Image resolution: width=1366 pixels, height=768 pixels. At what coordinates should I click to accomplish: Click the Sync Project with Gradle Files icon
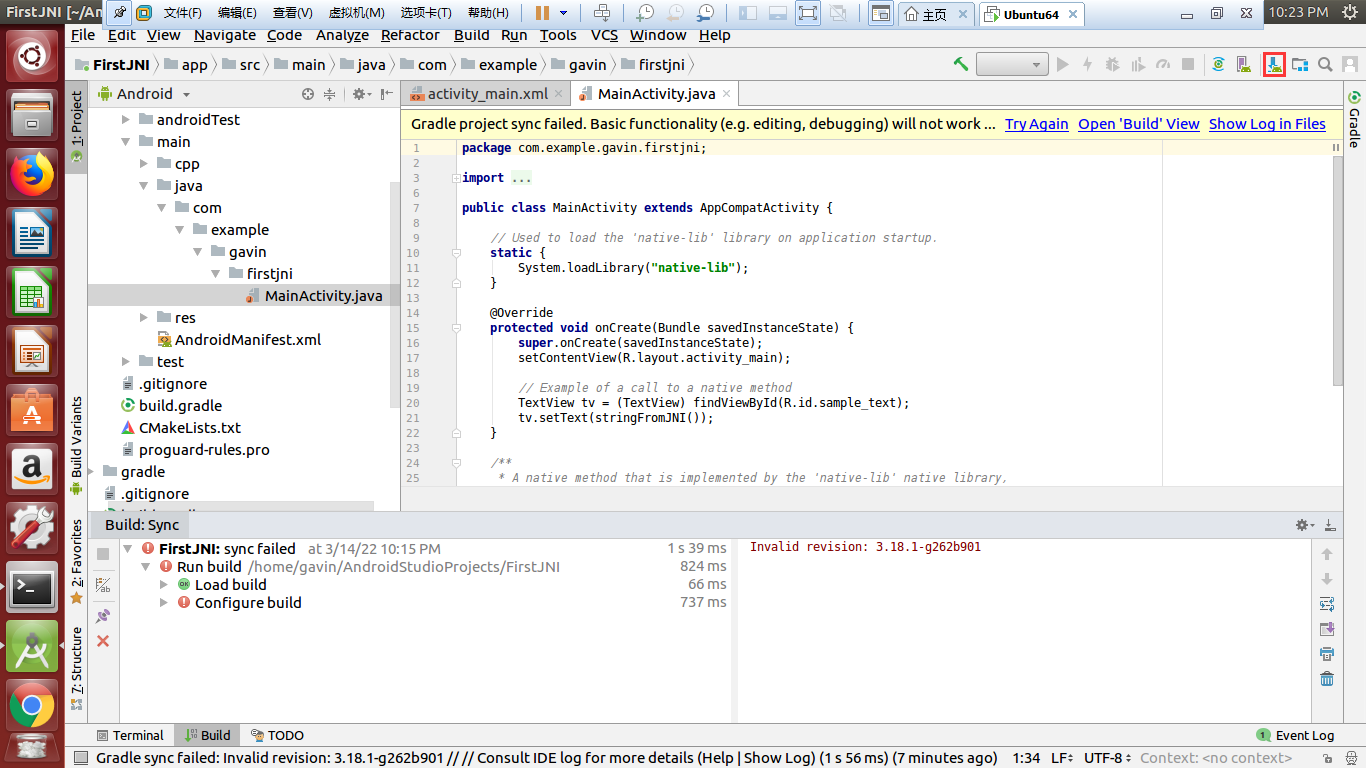click(1218, 64)
